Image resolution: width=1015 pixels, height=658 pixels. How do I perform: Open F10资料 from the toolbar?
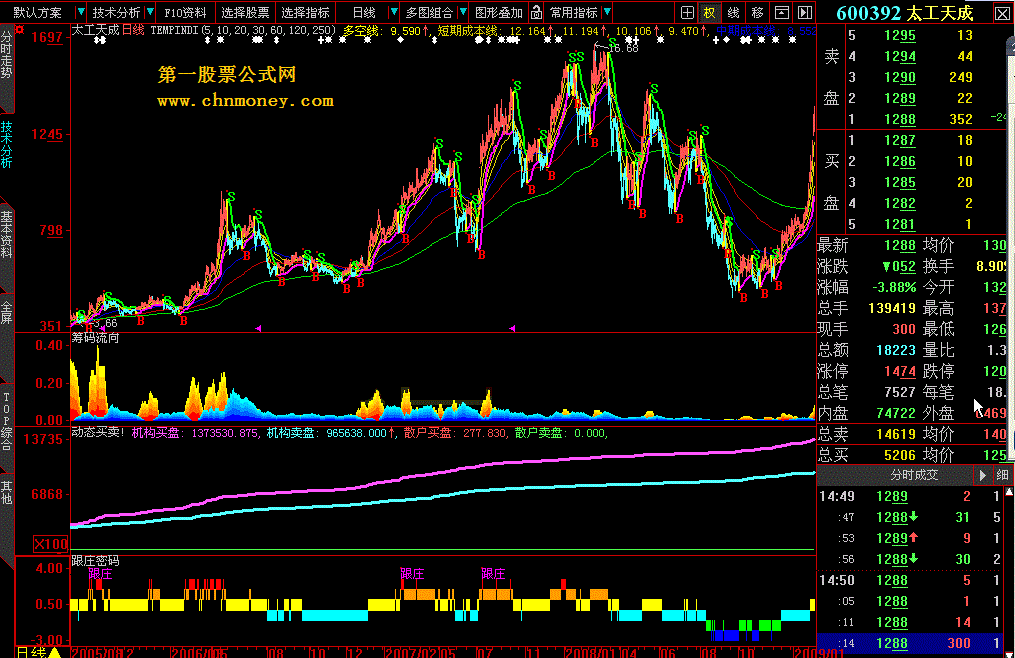point(185,12)
